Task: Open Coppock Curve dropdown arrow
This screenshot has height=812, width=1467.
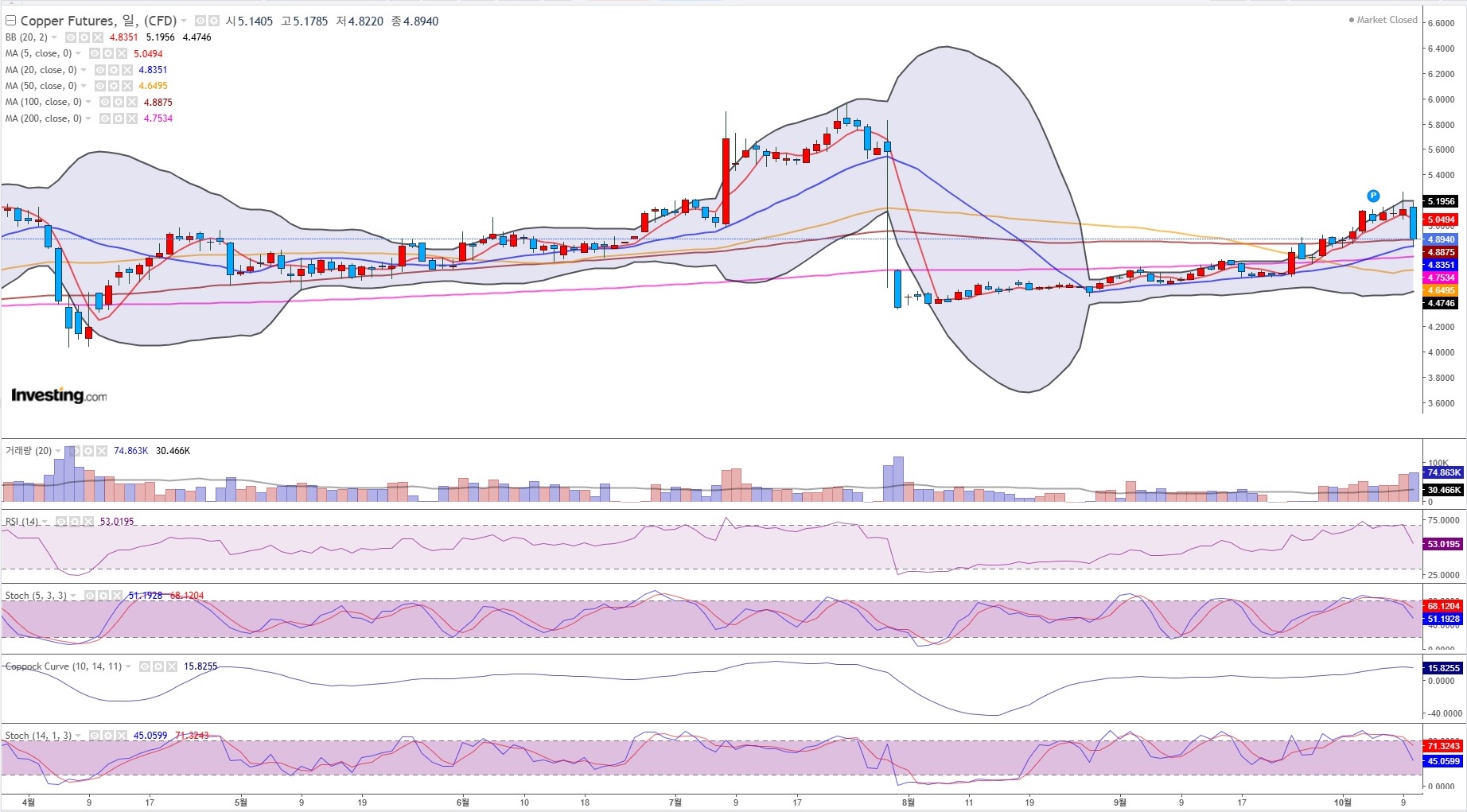Action: point(128,666)
